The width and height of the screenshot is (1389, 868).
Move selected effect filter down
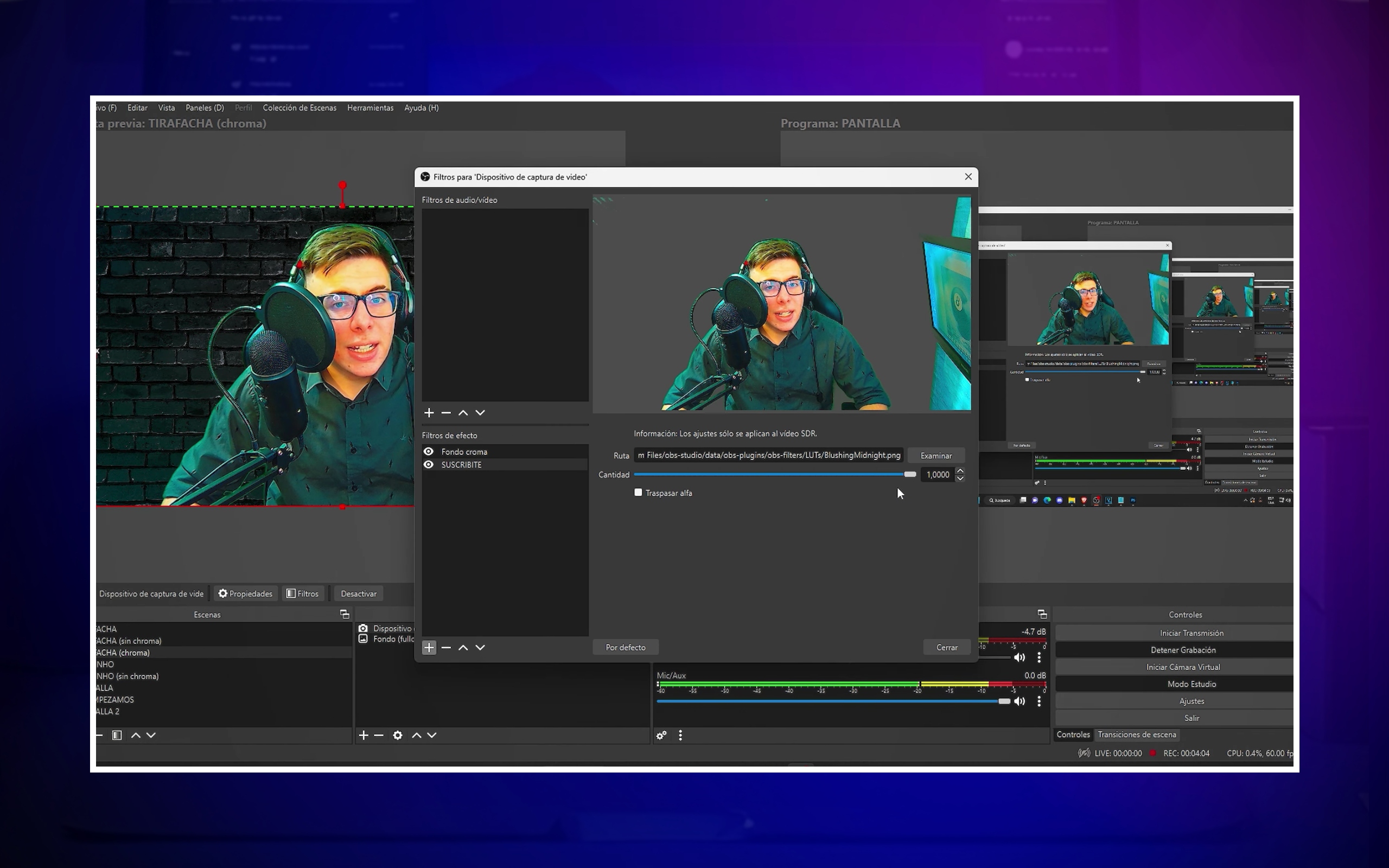(480, 648)
